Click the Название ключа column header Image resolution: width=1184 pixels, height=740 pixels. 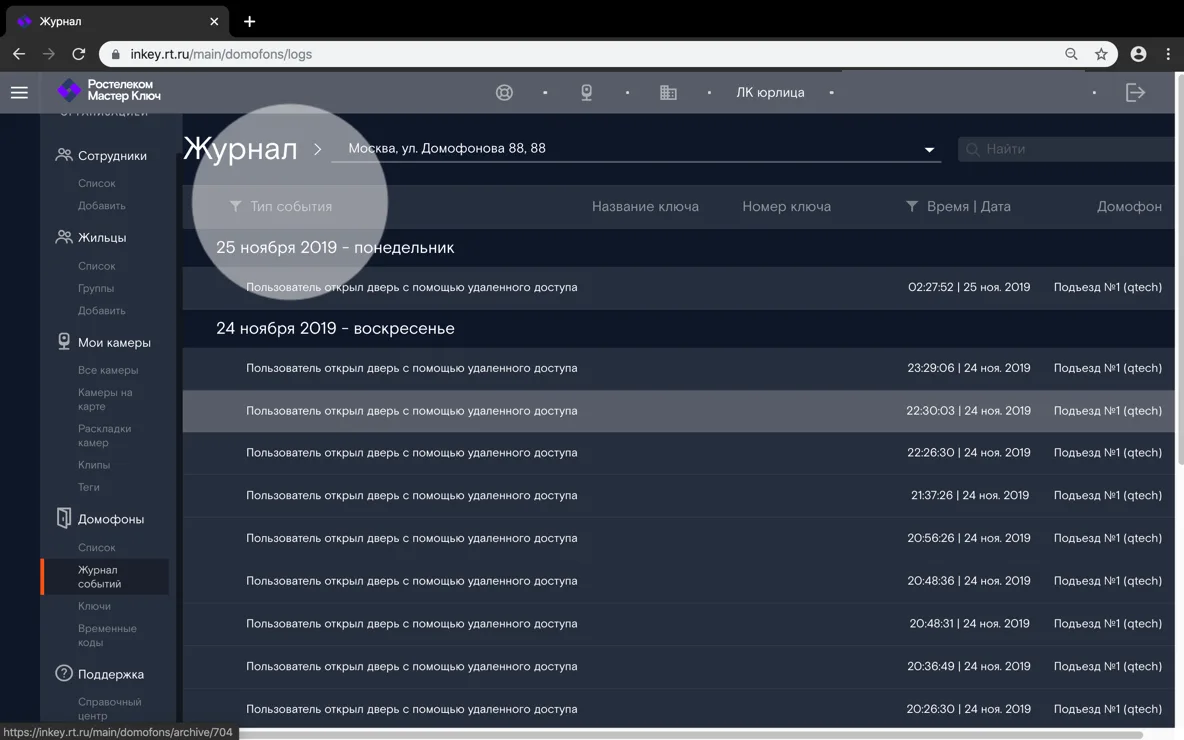645,206
